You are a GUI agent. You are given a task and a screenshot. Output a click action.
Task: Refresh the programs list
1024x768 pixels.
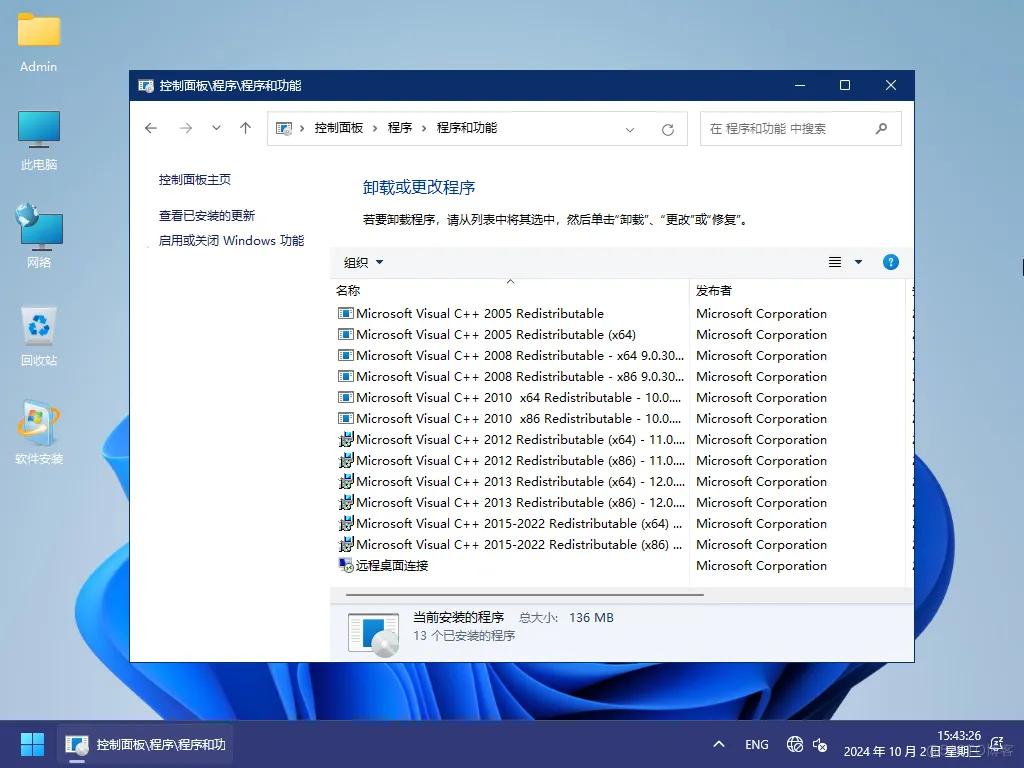pyautogui.click(x=667, y=129)
